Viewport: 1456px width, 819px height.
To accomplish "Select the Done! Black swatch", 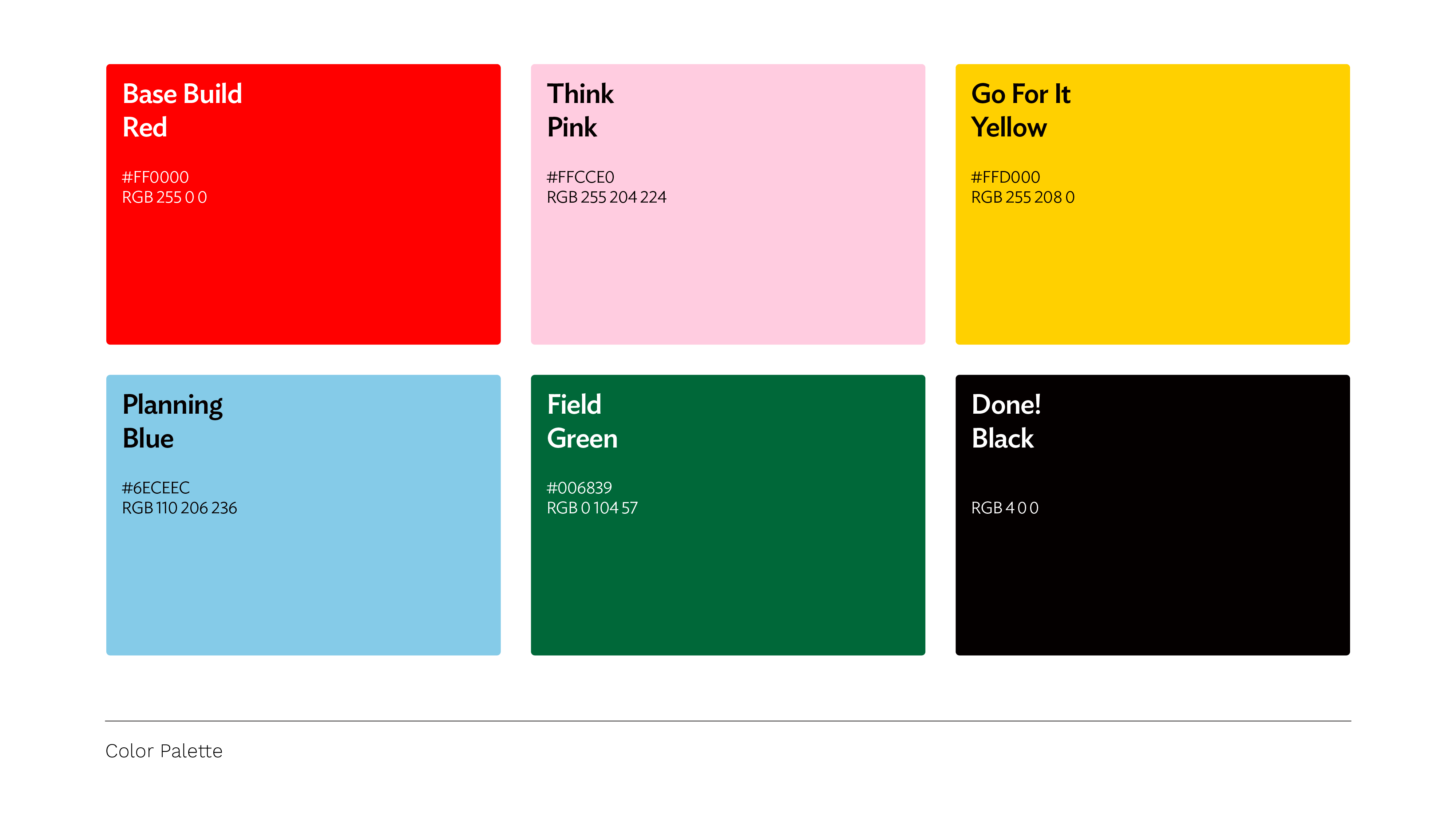I will click(x=1152, y=514).
